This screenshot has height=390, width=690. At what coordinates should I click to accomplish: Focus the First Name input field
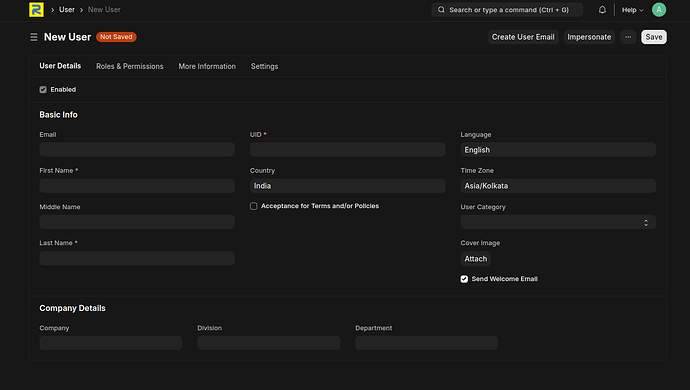click(137, 186)
